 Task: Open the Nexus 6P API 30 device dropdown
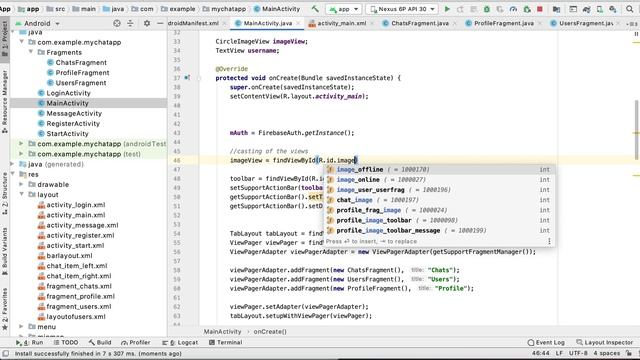(402, 9)
